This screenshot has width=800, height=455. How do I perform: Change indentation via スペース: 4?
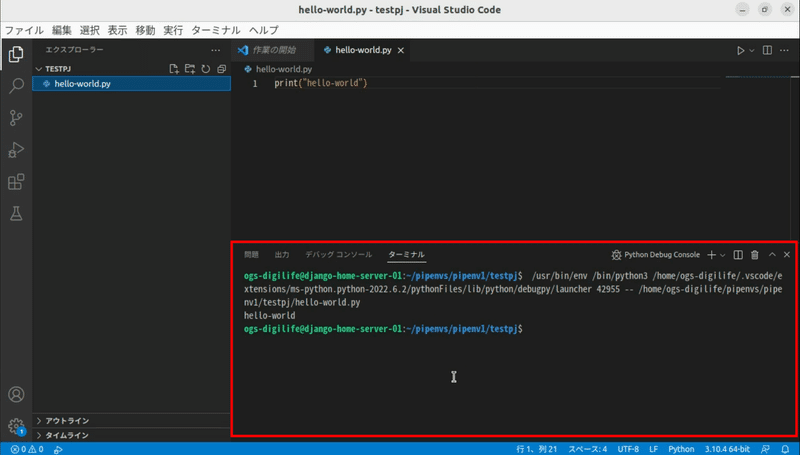(588, 449)
